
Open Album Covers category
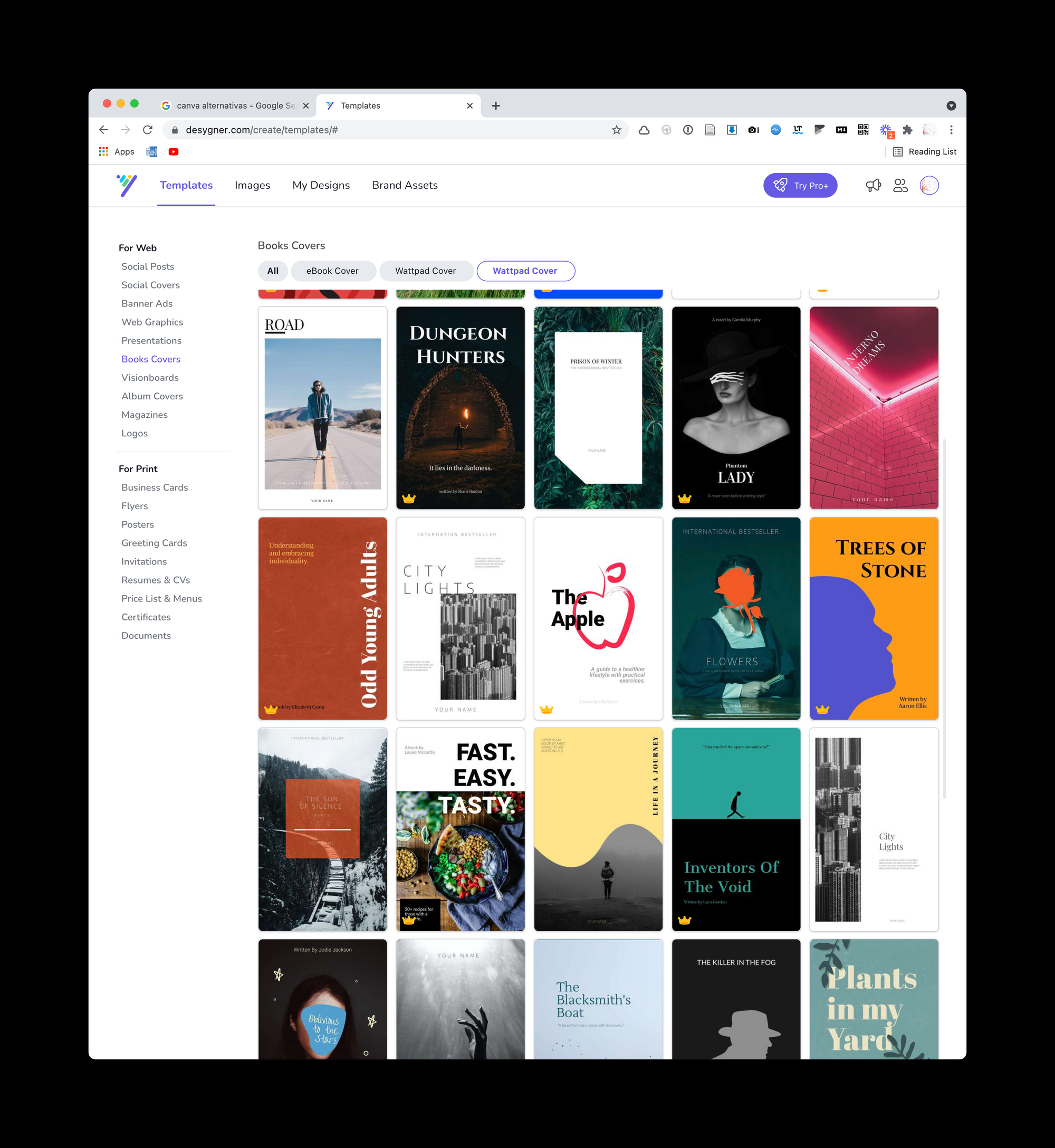(152, 396)
